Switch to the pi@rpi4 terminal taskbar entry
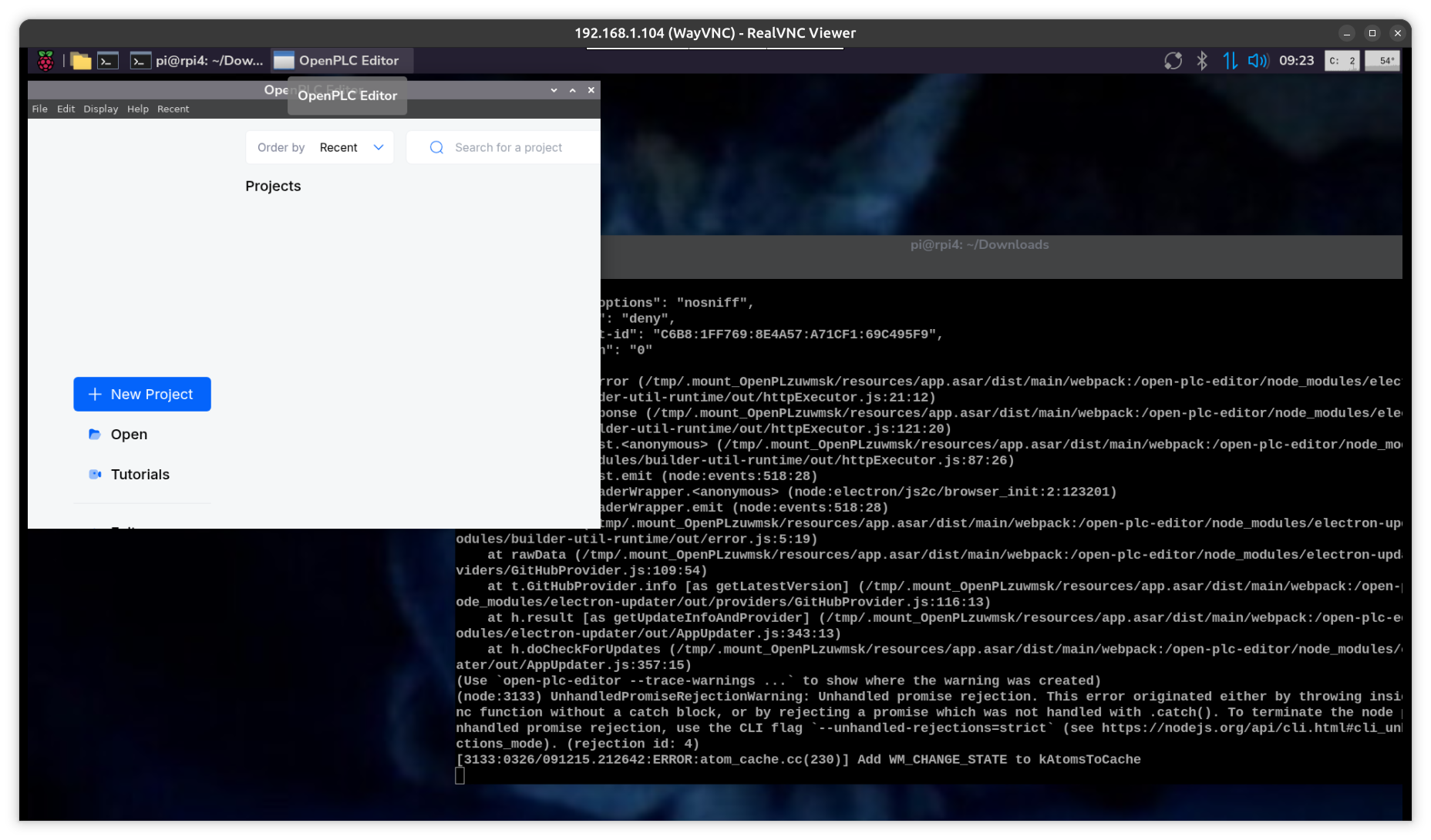Screen dimensions: 1431x840 coord(197,61)
